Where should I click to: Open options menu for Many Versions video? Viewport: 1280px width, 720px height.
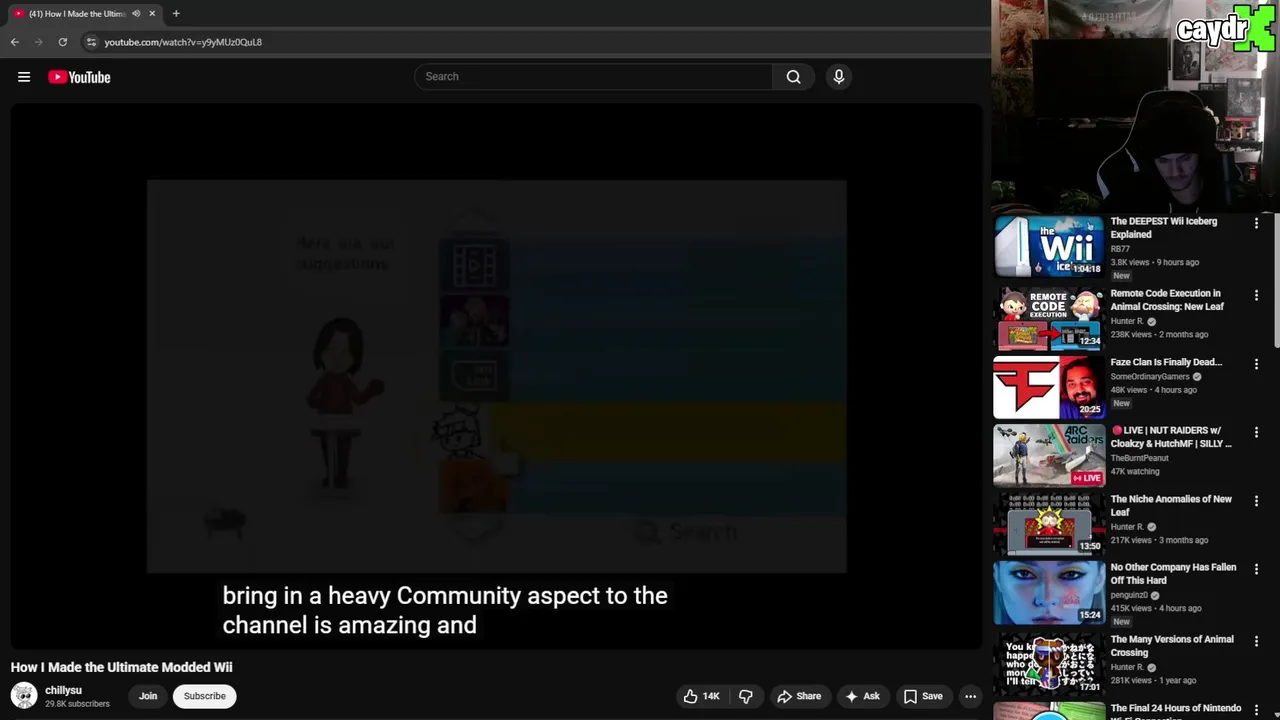coord(1256,641)
